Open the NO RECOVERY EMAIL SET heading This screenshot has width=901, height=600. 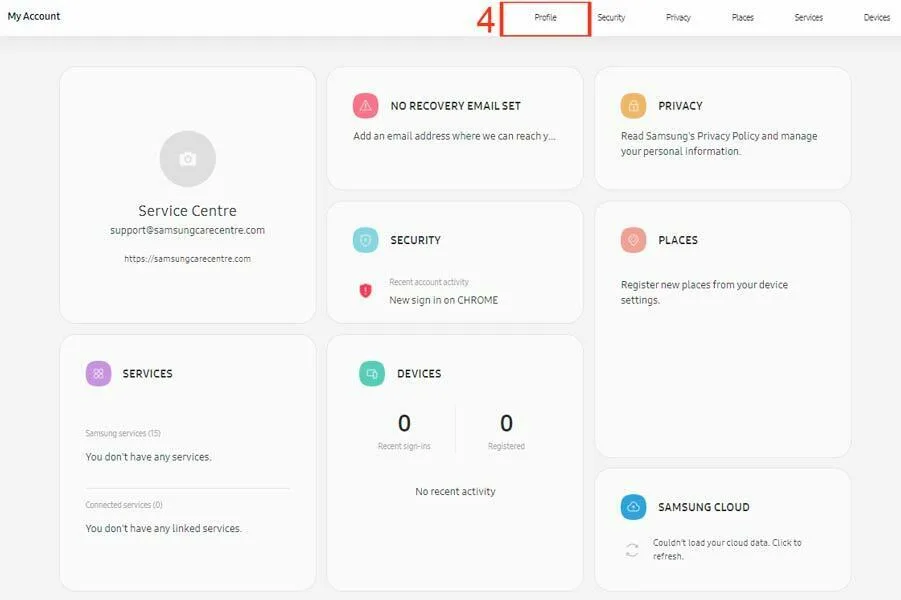point(456,106)
